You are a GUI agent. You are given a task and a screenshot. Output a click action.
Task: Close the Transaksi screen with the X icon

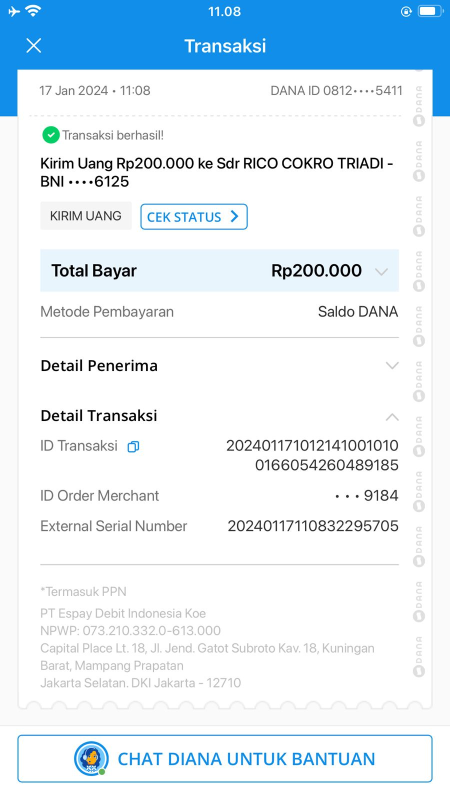pos(34,46)
